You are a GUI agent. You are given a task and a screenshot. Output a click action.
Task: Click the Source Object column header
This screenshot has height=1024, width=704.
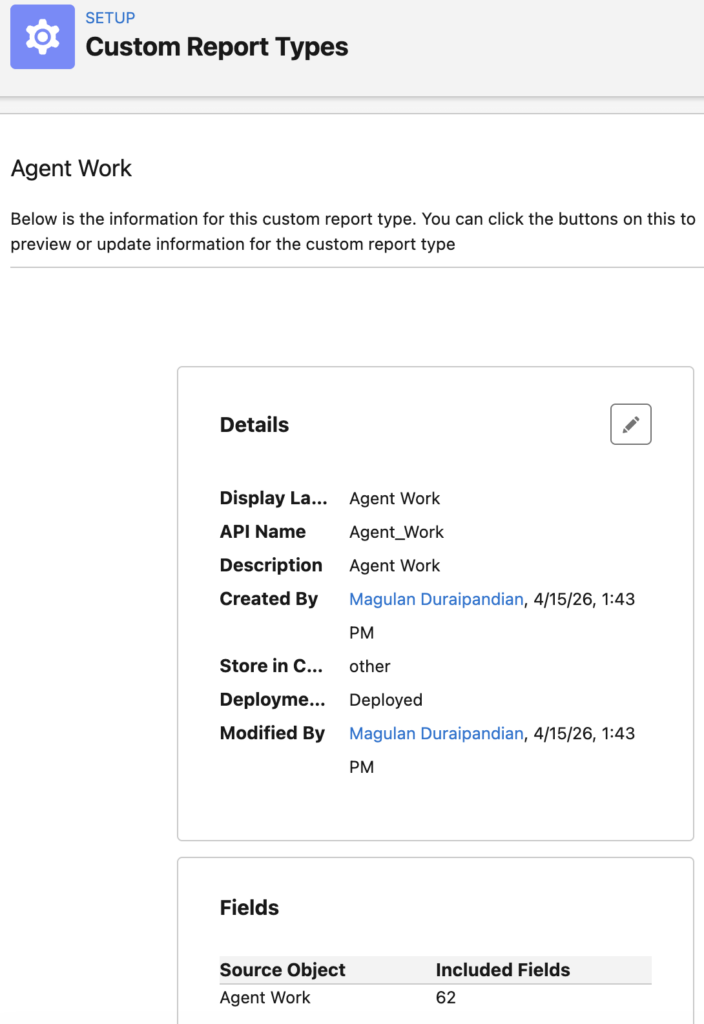click(282, 970)
